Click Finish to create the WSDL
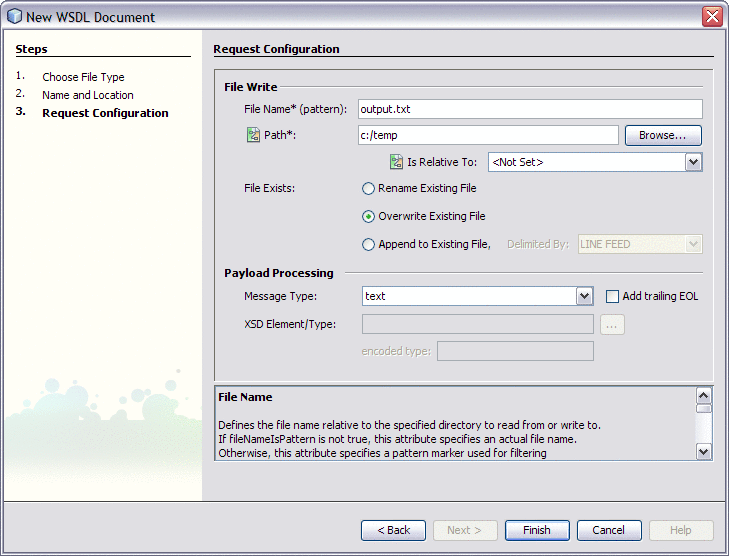729x556 pixels. [x=537, y=530]
